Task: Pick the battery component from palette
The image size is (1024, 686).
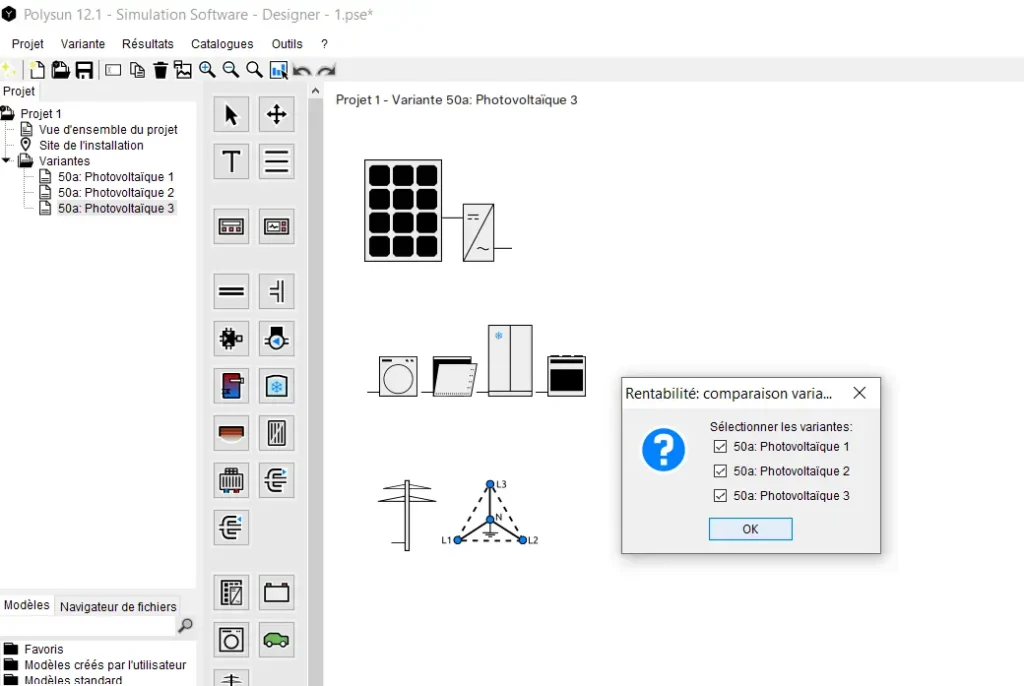Action: coord(276,593)
